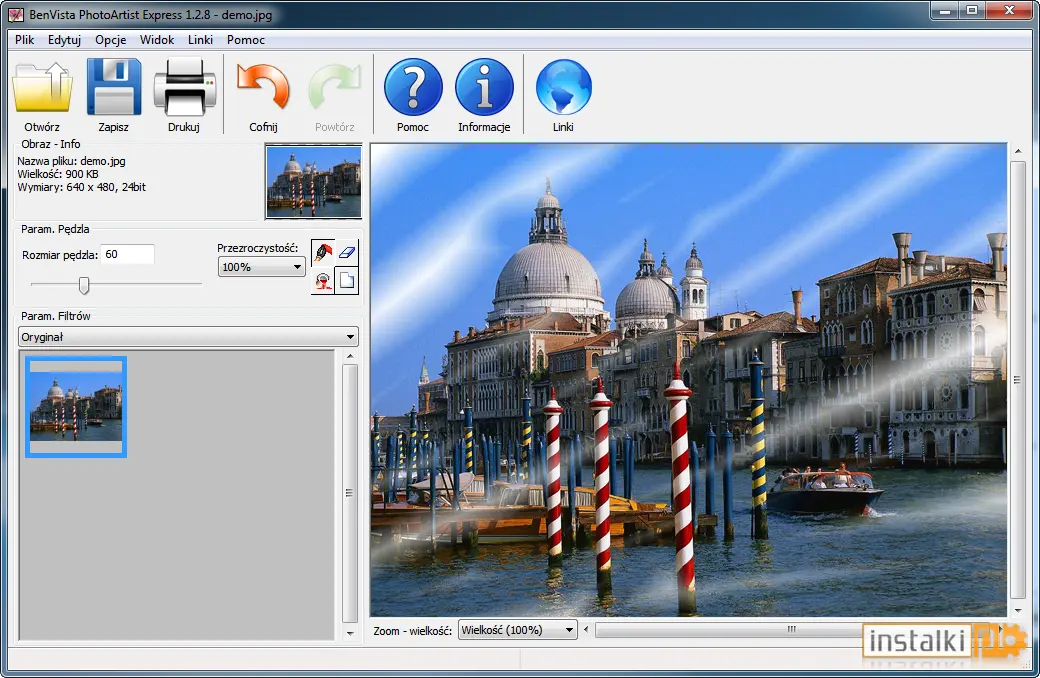Click the application icon in the title bar

coord(16,14)
